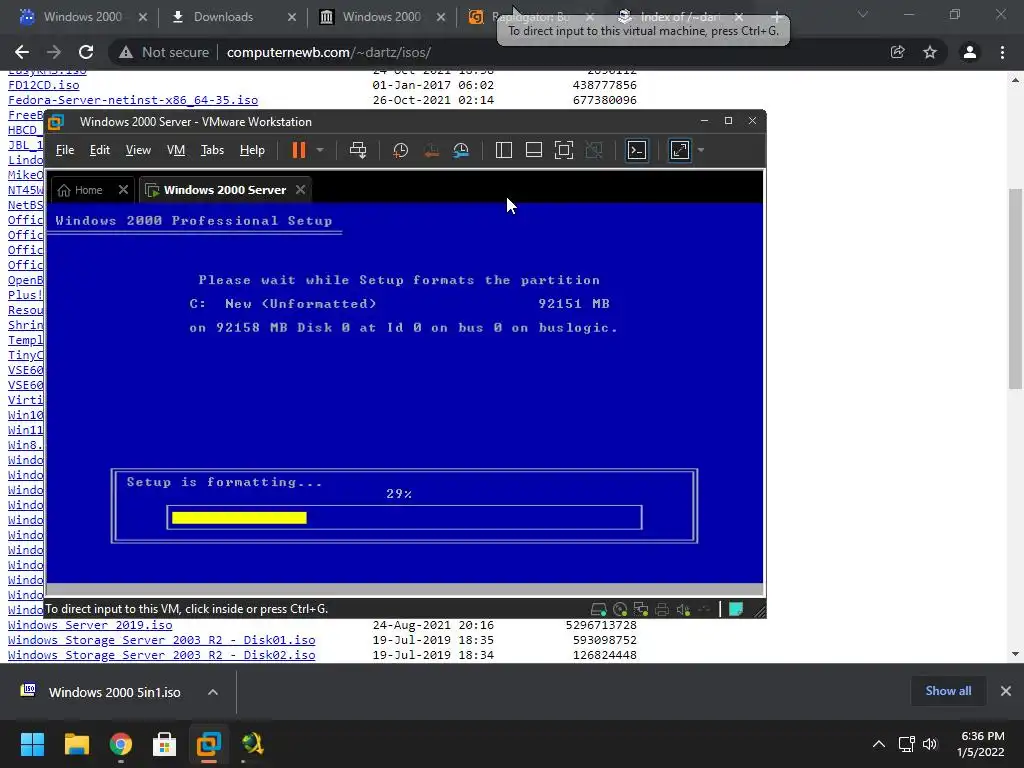The height and width of the screenshot is (768, 1024).
Task: Open Fedora-Server-netinst-x86_64-35.iso link
Action: [x=133, y=100]
